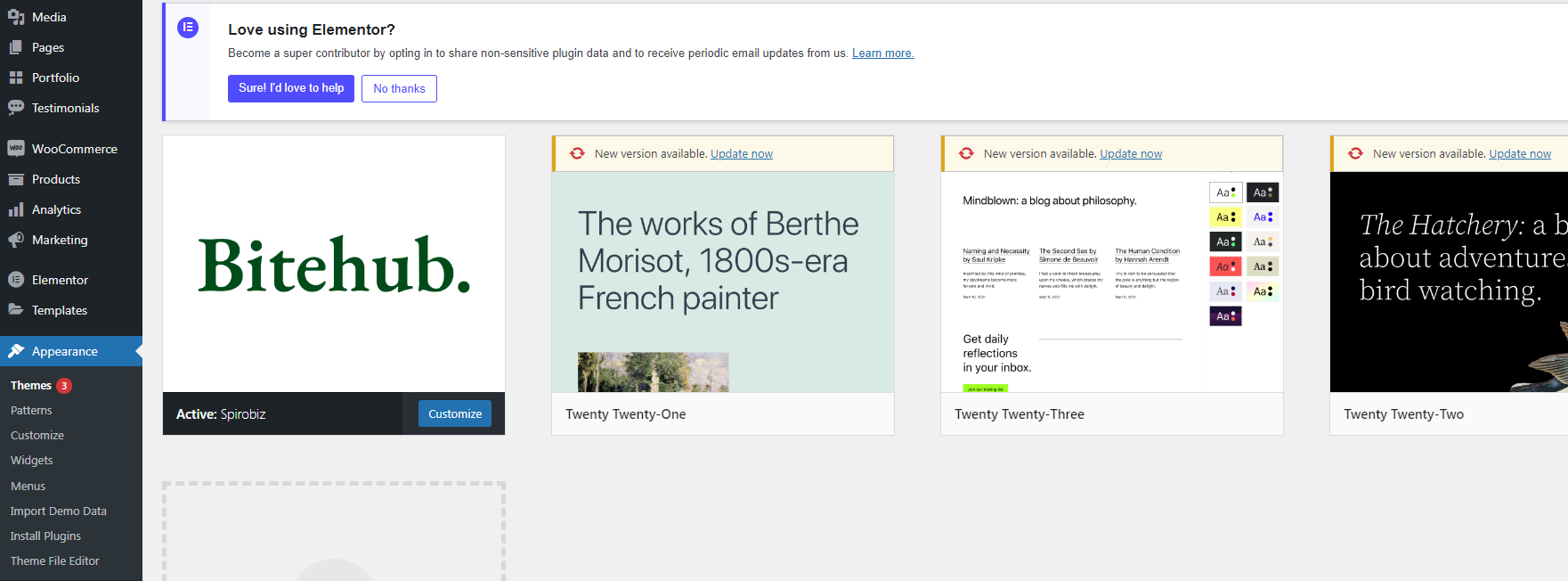Open Import Demo Data page

59,511
